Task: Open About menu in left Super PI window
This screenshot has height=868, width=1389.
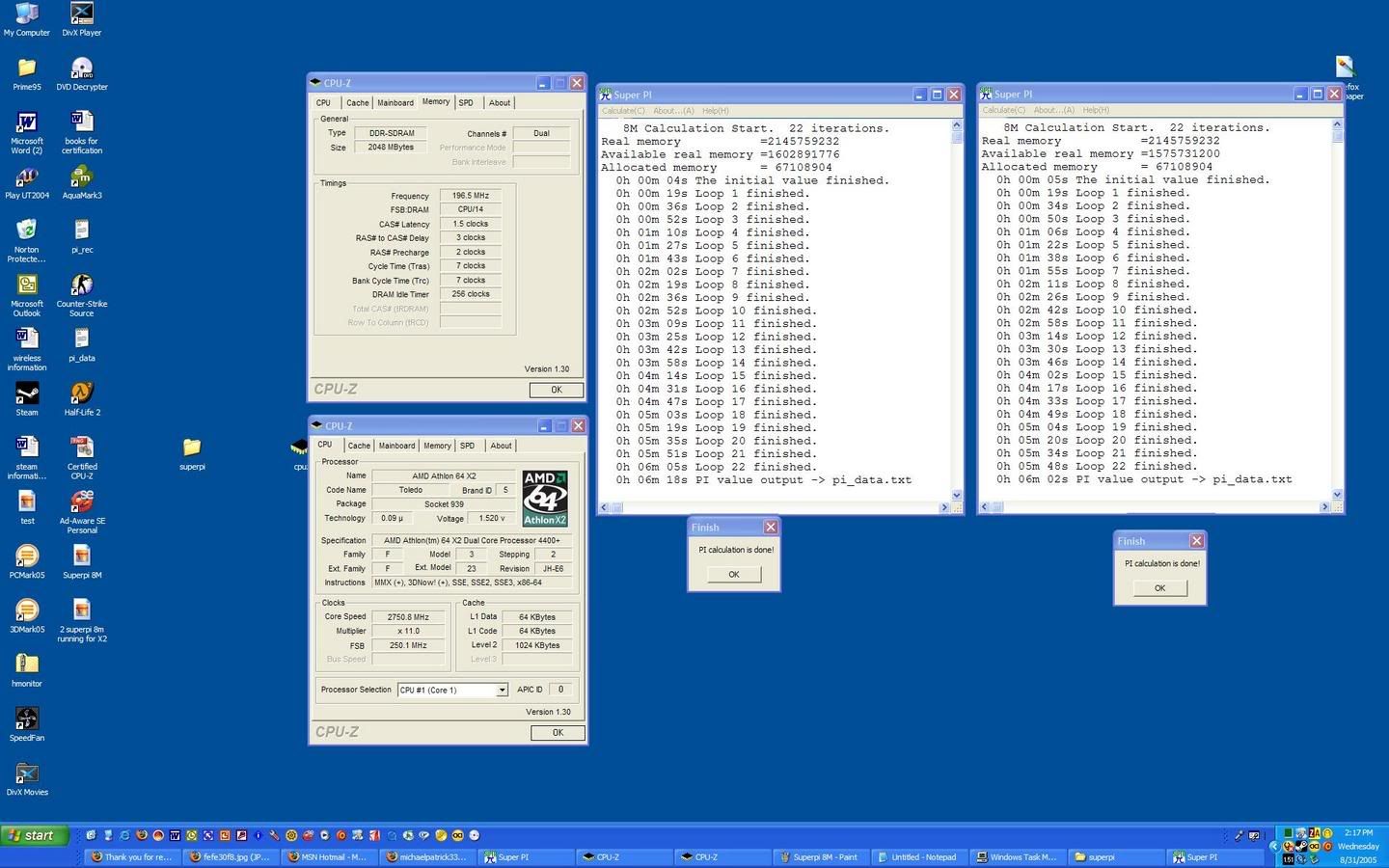Action: pos(673,111)
